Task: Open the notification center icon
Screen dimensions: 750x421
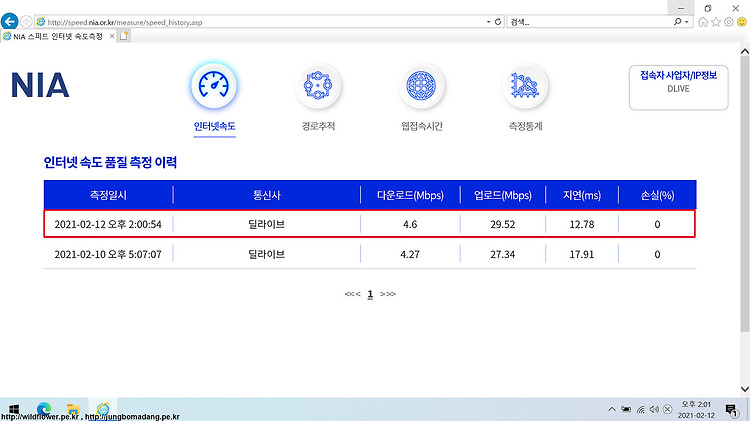Action: pyautogui.click(x=731, y=410)
